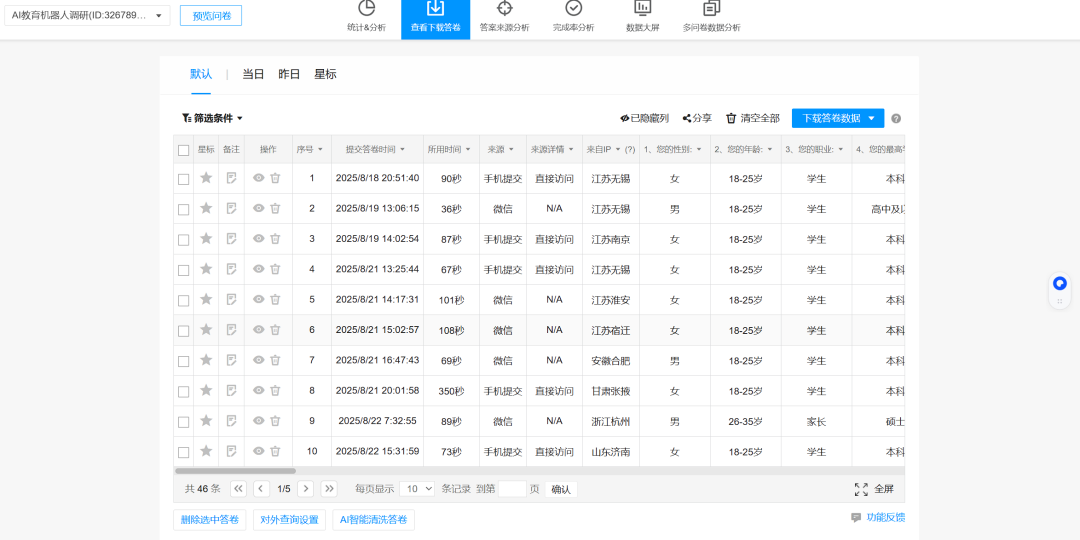Open the 下载答卷数据 dropdown arrow
This screenshot has width=1080, height=540.
click(871, 118)
